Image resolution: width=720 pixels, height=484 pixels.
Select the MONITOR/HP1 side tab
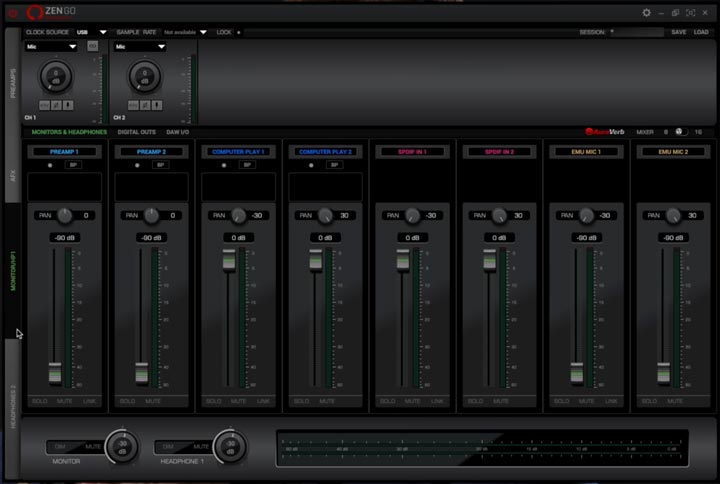pyautogui.click(x=13, y=271)
